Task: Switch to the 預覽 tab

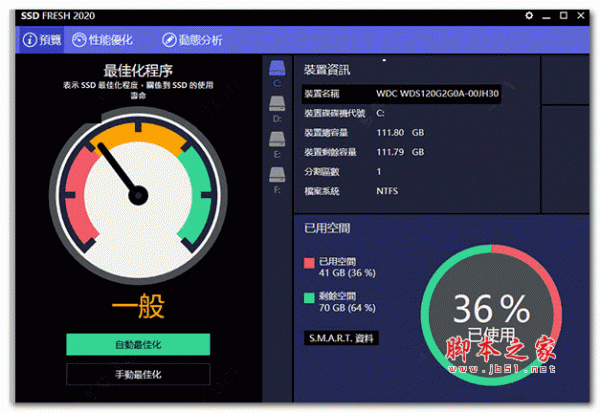Action: click(x=41, y=40)
